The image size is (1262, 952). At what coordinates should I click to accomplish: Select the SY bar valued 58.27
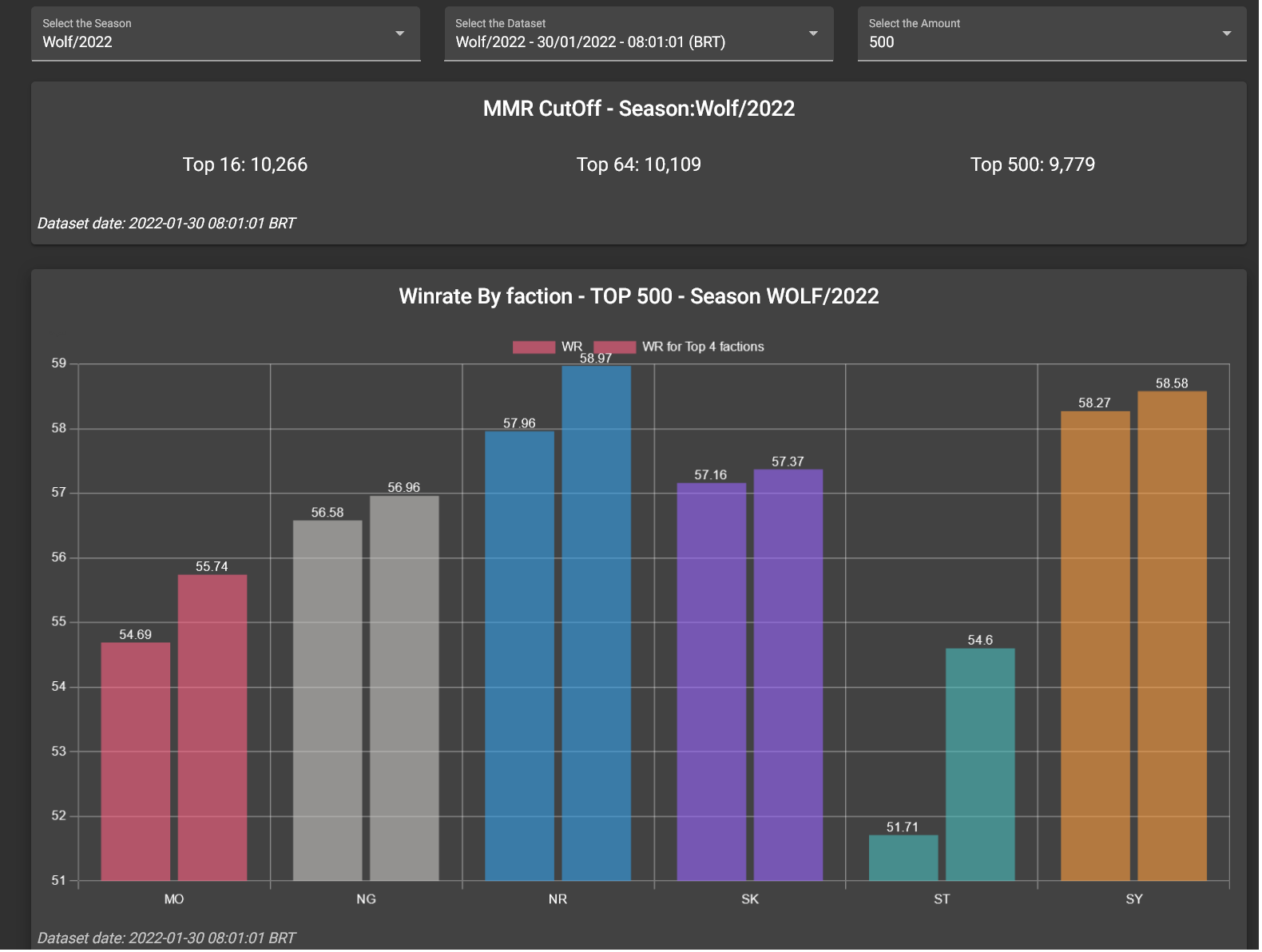pos(1095,646)
